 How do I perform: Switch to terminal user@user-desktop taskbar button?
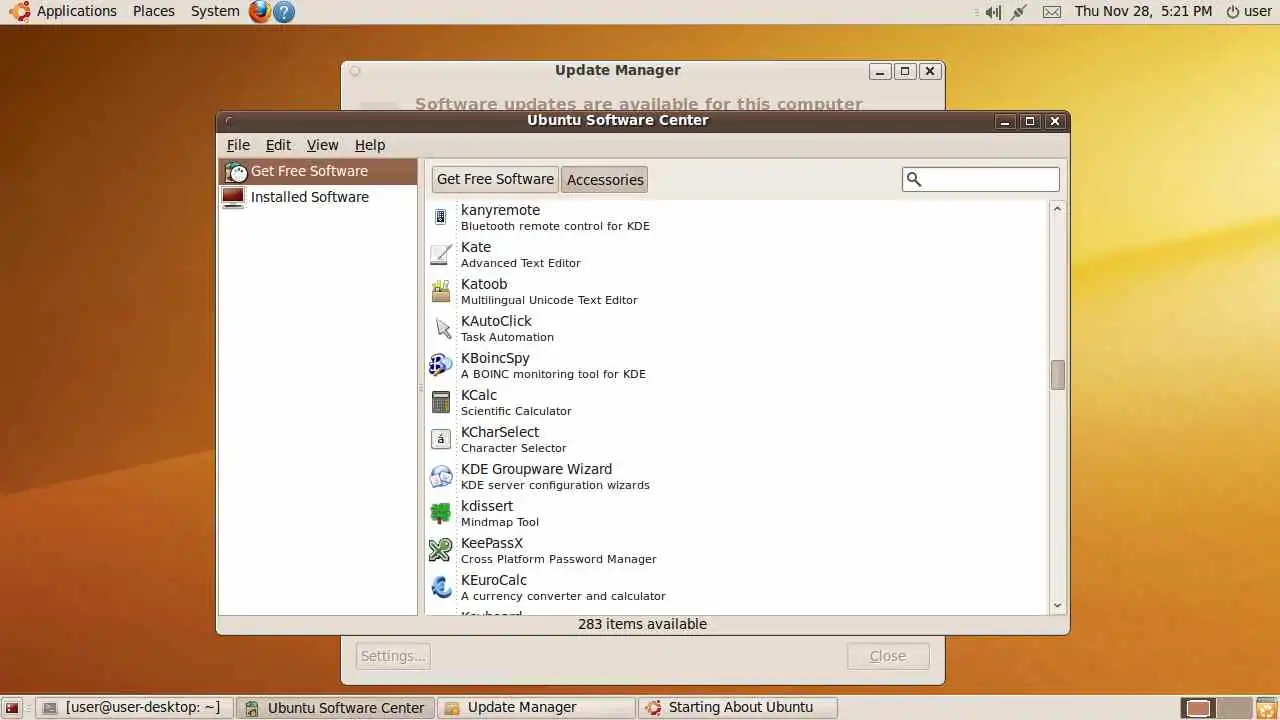point(135,707)
